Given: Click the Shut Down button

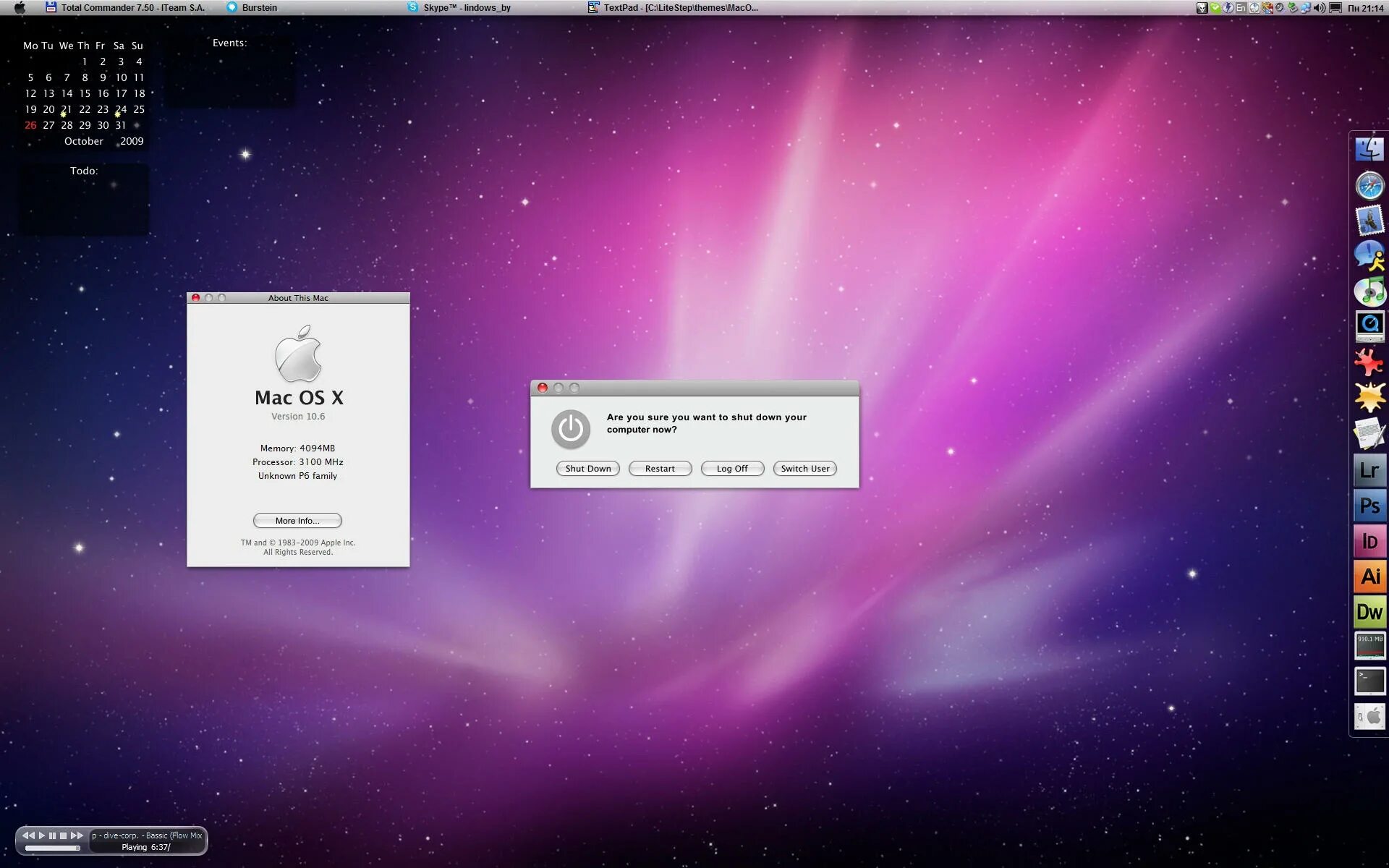Looking at the screenshot, I should 587,469.
